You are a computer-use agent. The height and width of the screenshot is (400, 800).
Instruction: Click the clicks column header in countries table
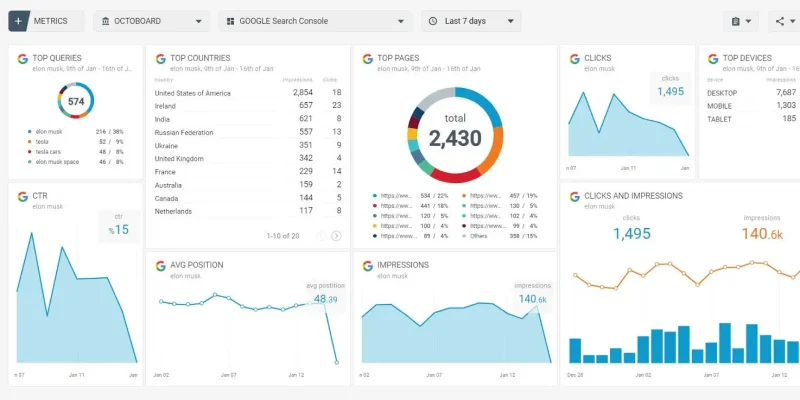click(330, 80)
